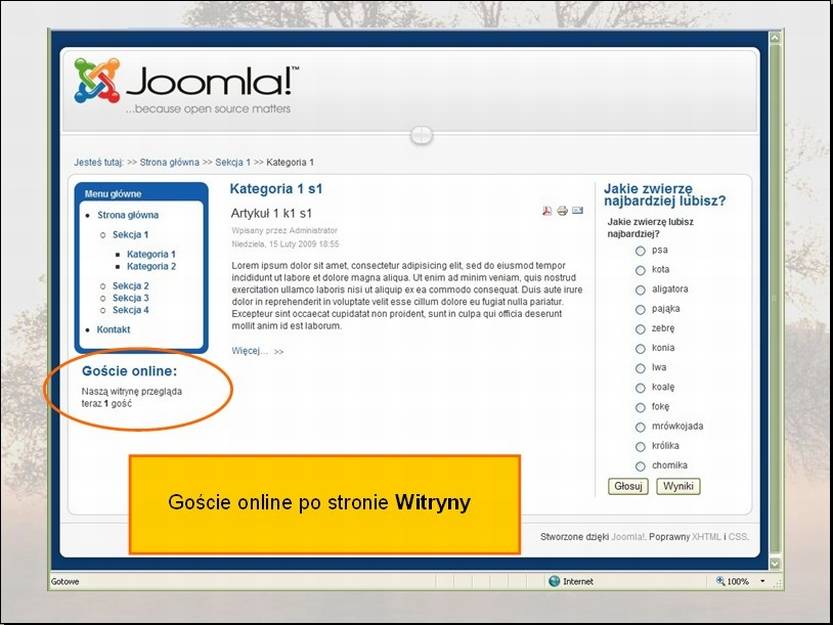Click the 'Gotowe' status bar text
Screen dimensions: 833x625
point(65,582)
